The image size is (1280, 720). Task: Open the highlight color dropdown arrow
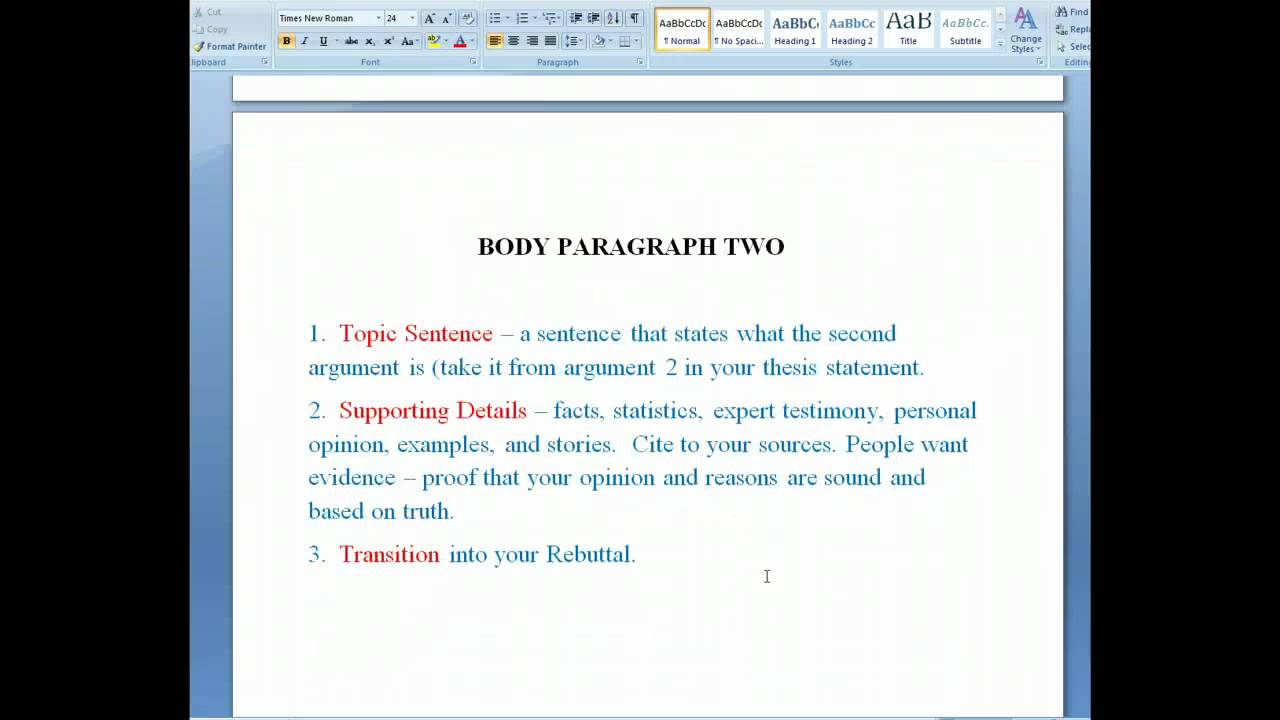point(446,41)
